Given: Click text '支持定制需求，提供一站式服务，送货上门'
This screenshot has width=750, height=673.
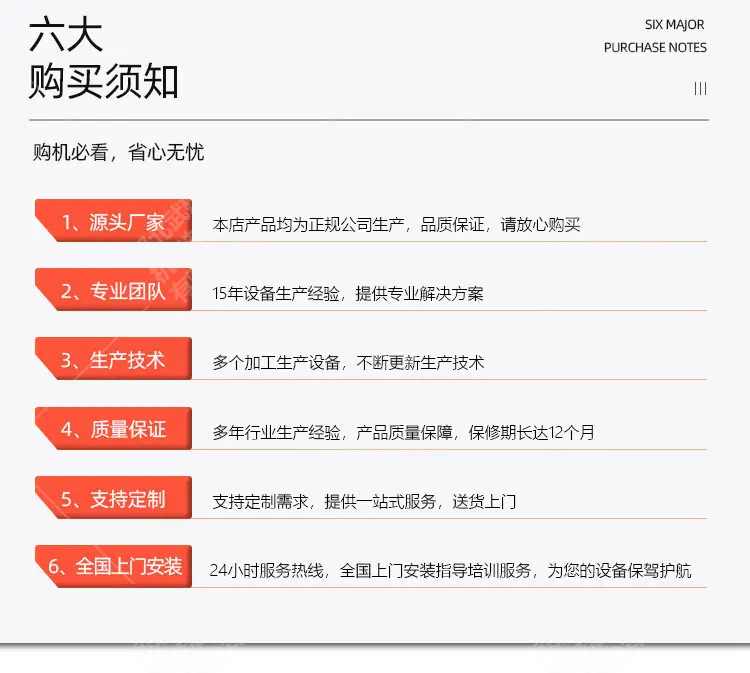Looking at the screenshot, I should (364, 501).
